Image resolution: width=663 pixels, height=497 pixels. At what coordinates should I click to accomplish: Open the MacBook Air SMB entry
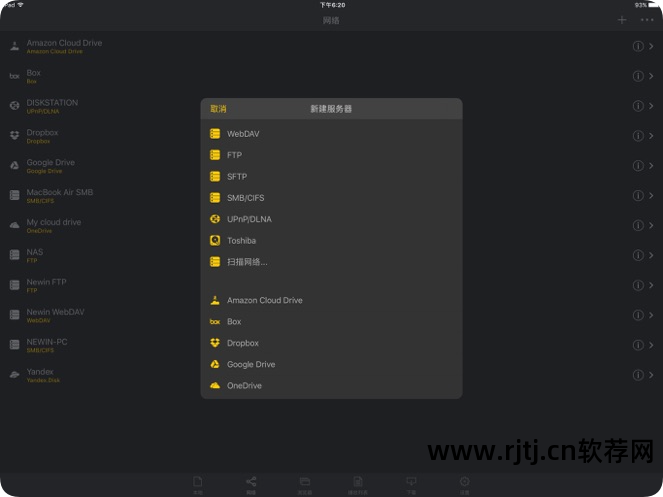click(x=332, y=195)
